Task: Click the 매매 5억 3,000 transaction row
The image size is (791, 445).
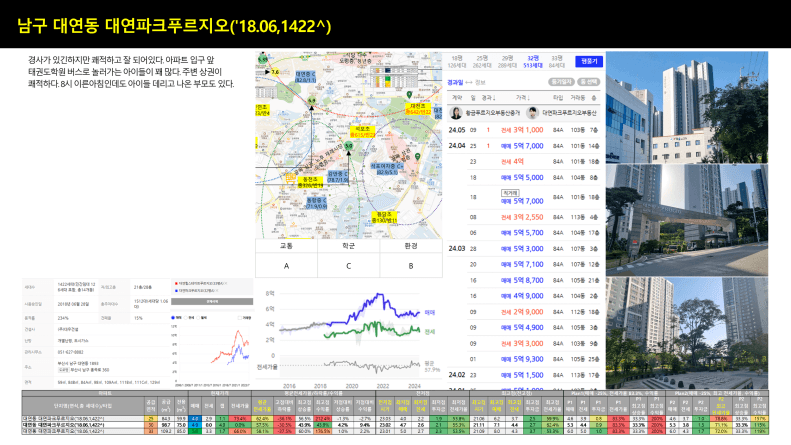Action: pyautogui.click(x=524, y=248)
